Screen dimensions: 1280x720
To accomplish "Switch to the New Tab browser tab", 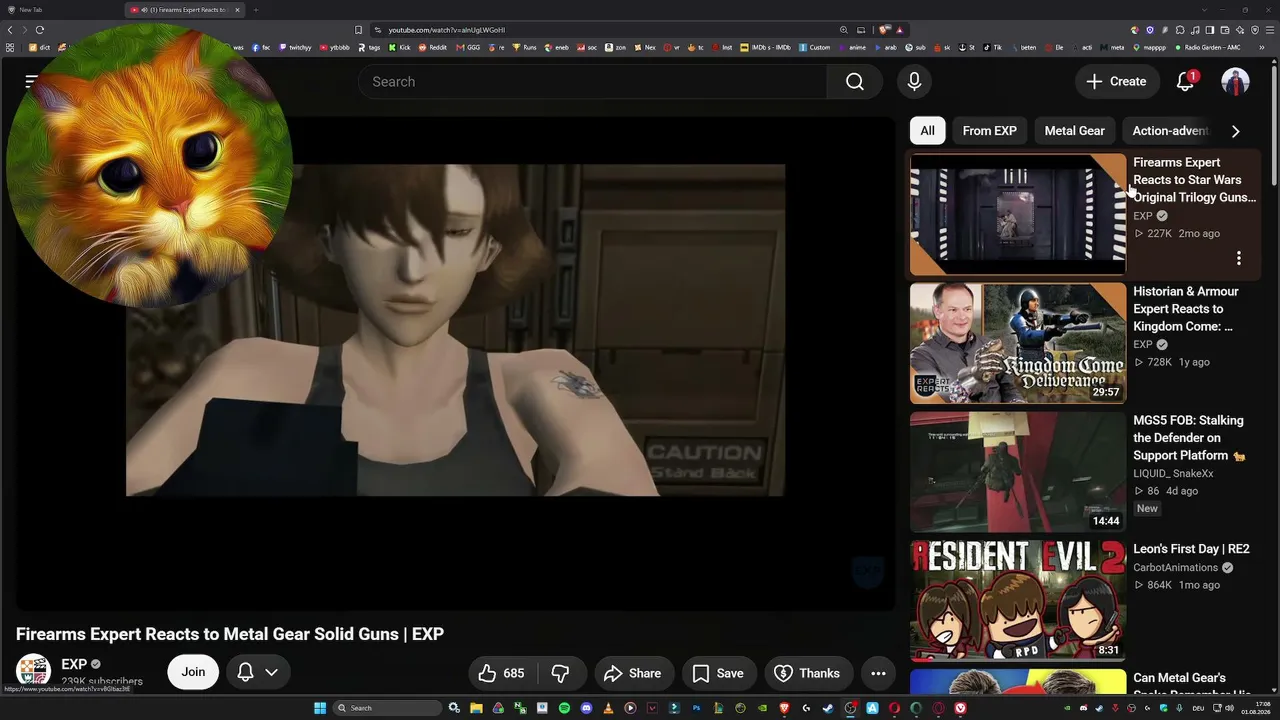I will pyautogui.click(x=60, y=10).
